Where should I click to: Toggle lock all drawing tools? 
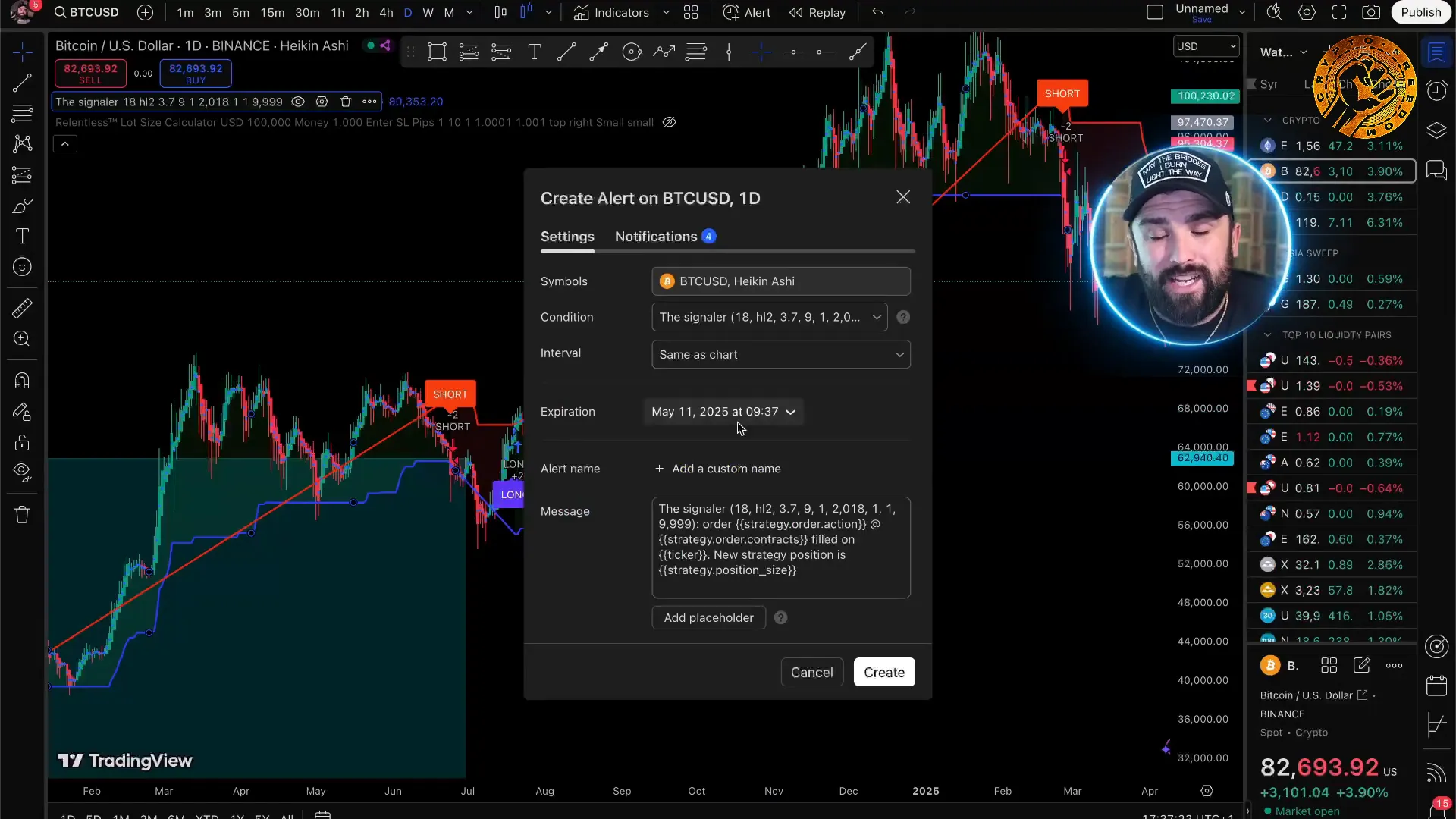point(22,442)
